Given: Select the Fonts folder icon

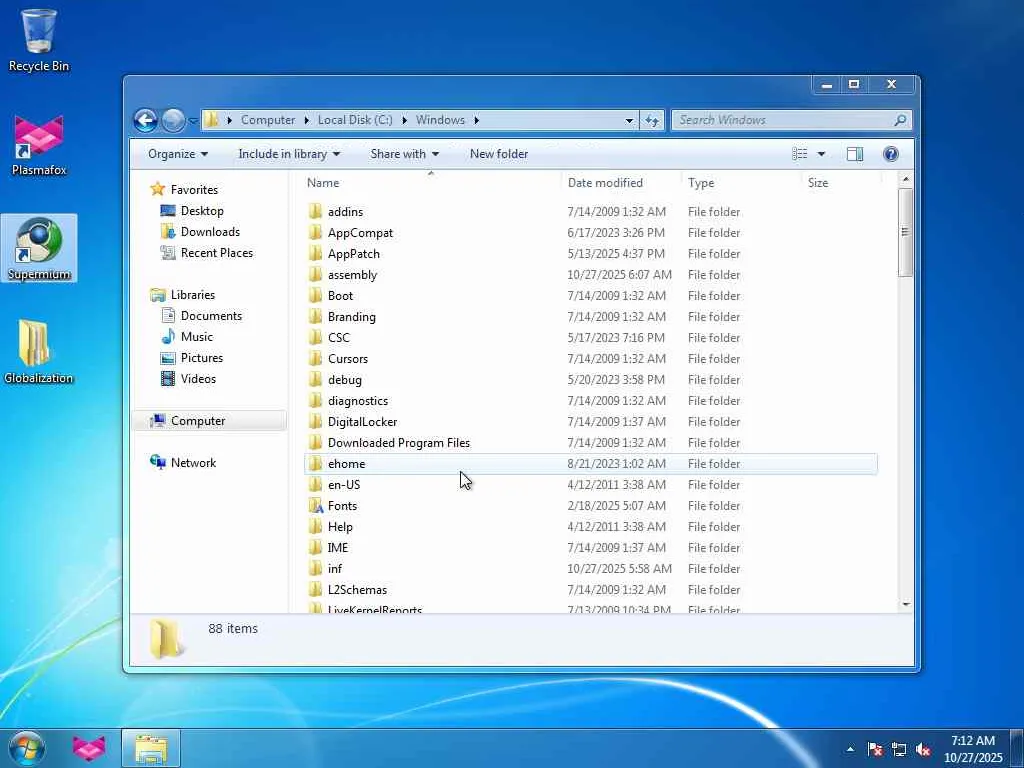Looking at the screenshot, I should [315, 505].
